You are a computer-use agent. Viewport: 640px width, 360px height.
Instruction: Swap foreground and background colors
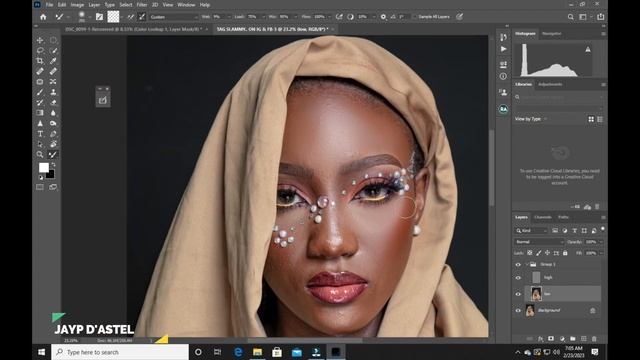pyautogui.click(x=53, y=164)
